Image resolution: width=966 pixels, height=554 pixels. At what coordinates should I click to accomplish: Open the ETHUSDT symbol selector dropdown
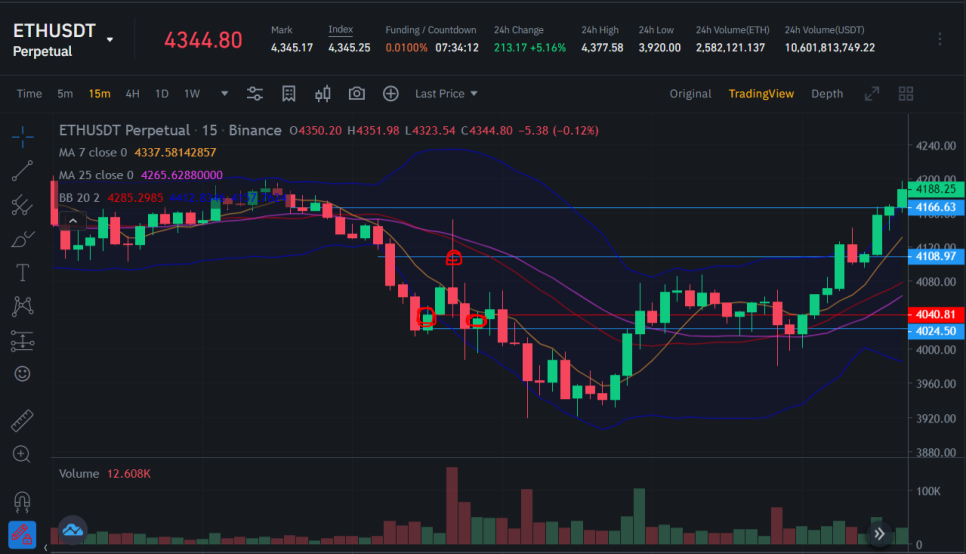pos(110,39)
